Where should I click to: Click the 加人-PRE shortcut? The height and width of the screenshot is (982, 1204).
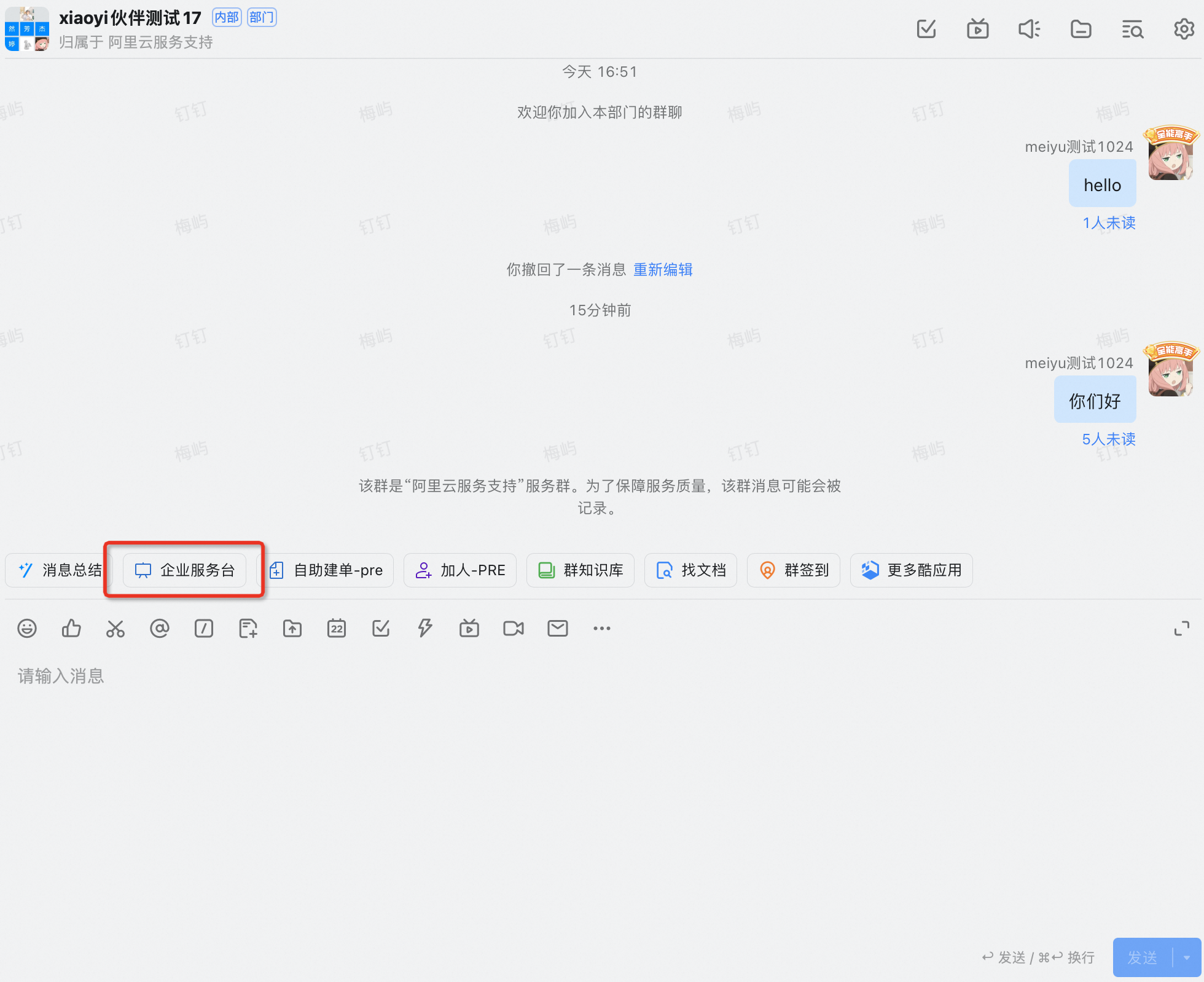click(x=460, y=570)
